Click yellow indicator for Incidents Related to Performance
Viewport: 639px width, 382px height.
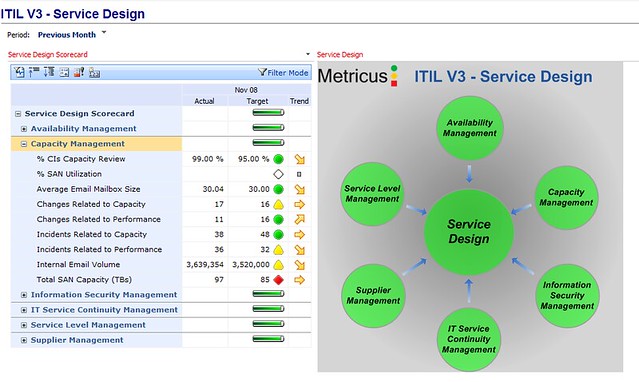click(x=278, y=250)
